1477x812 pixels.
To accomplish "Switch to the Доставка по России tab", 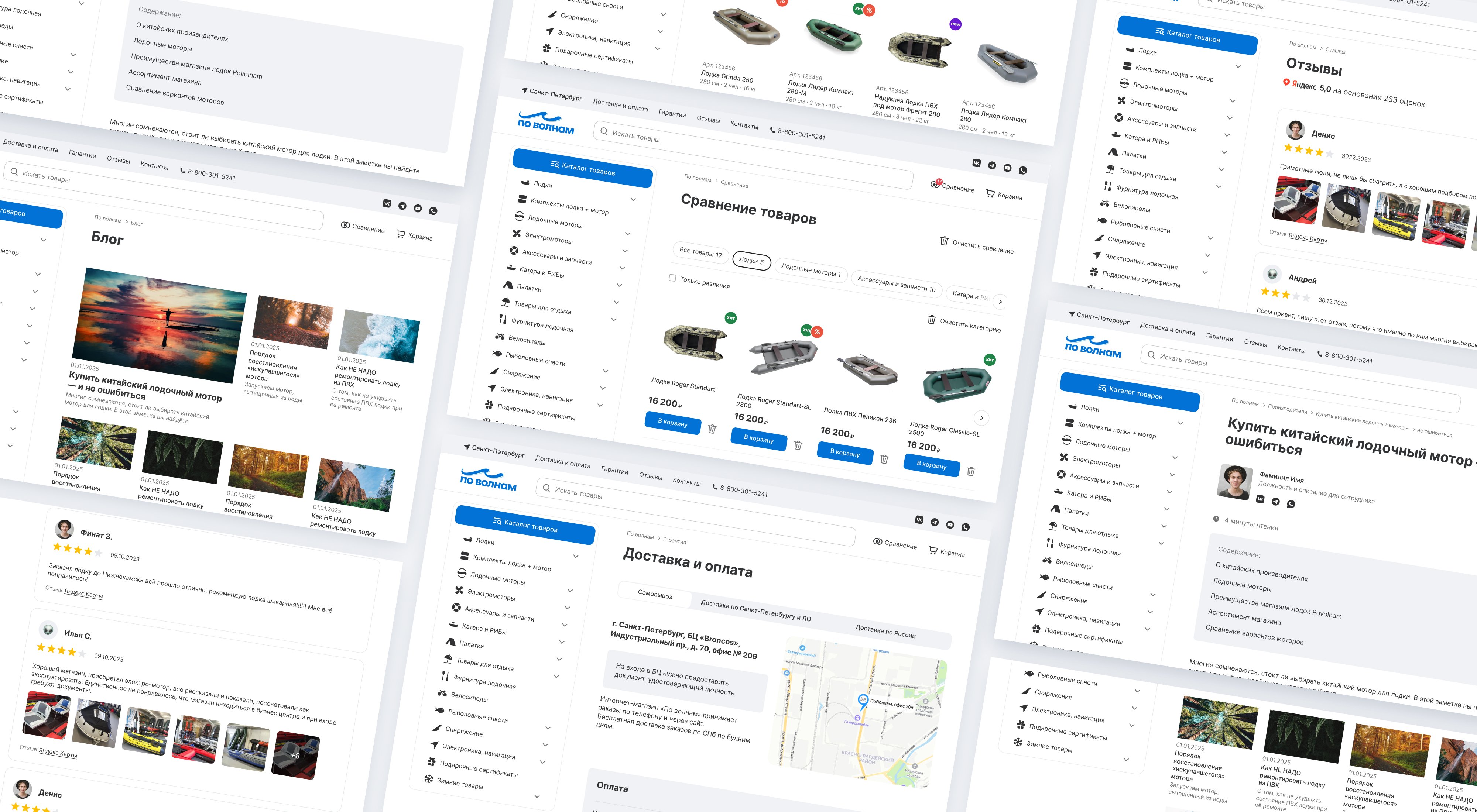I will tap(885, 632).
